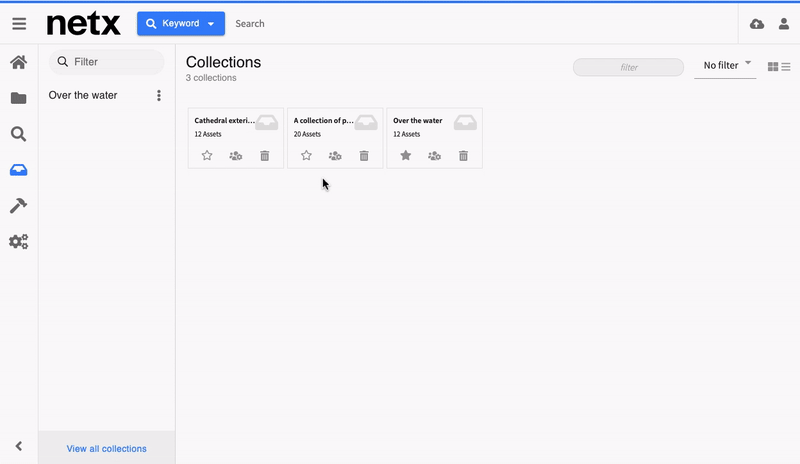800x464 pixels.
Task: Open the System settings gears icon
Action: (x=18, y=242)
